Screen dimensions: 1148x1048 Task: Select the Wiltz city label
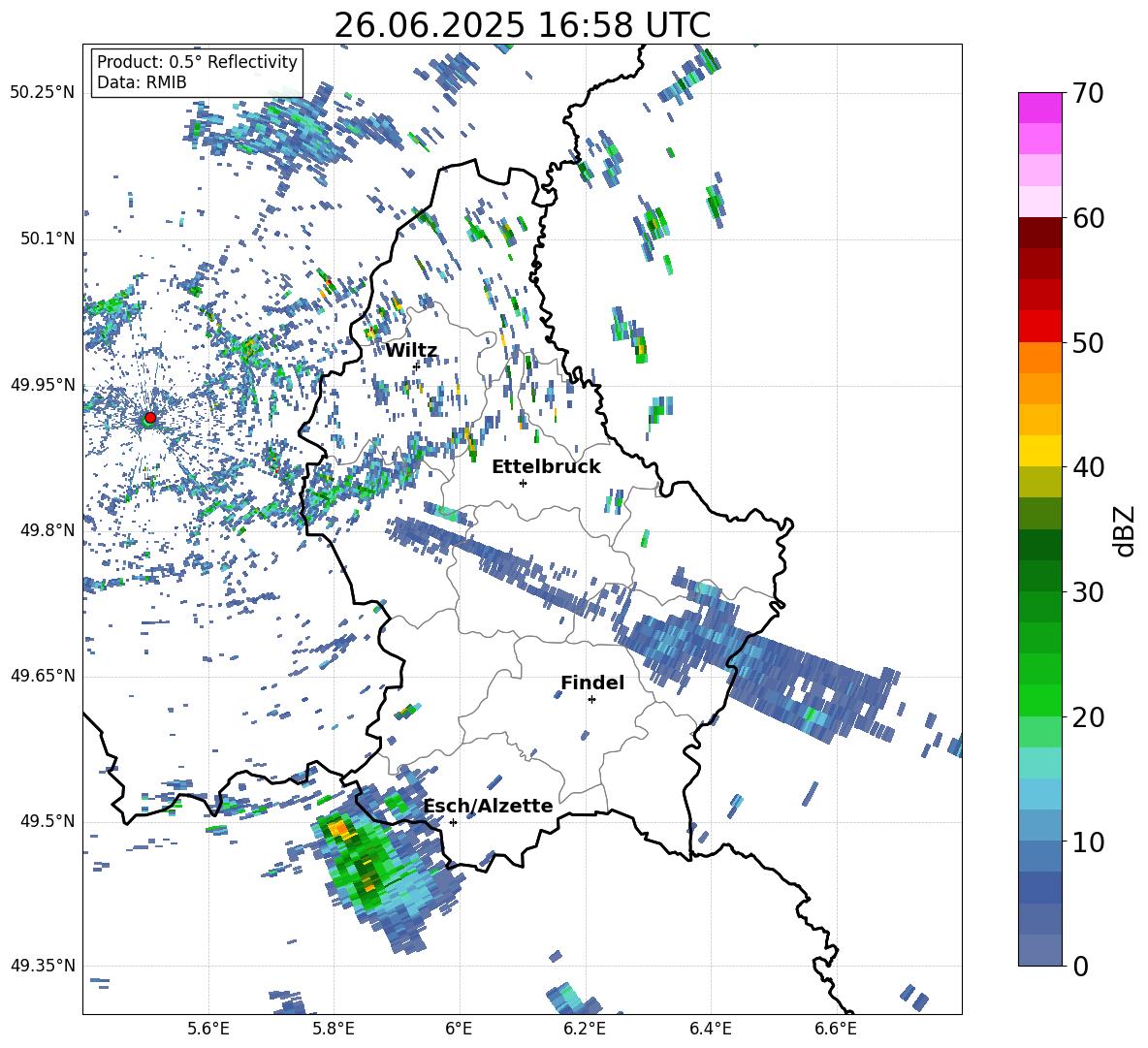coord(411,351)
